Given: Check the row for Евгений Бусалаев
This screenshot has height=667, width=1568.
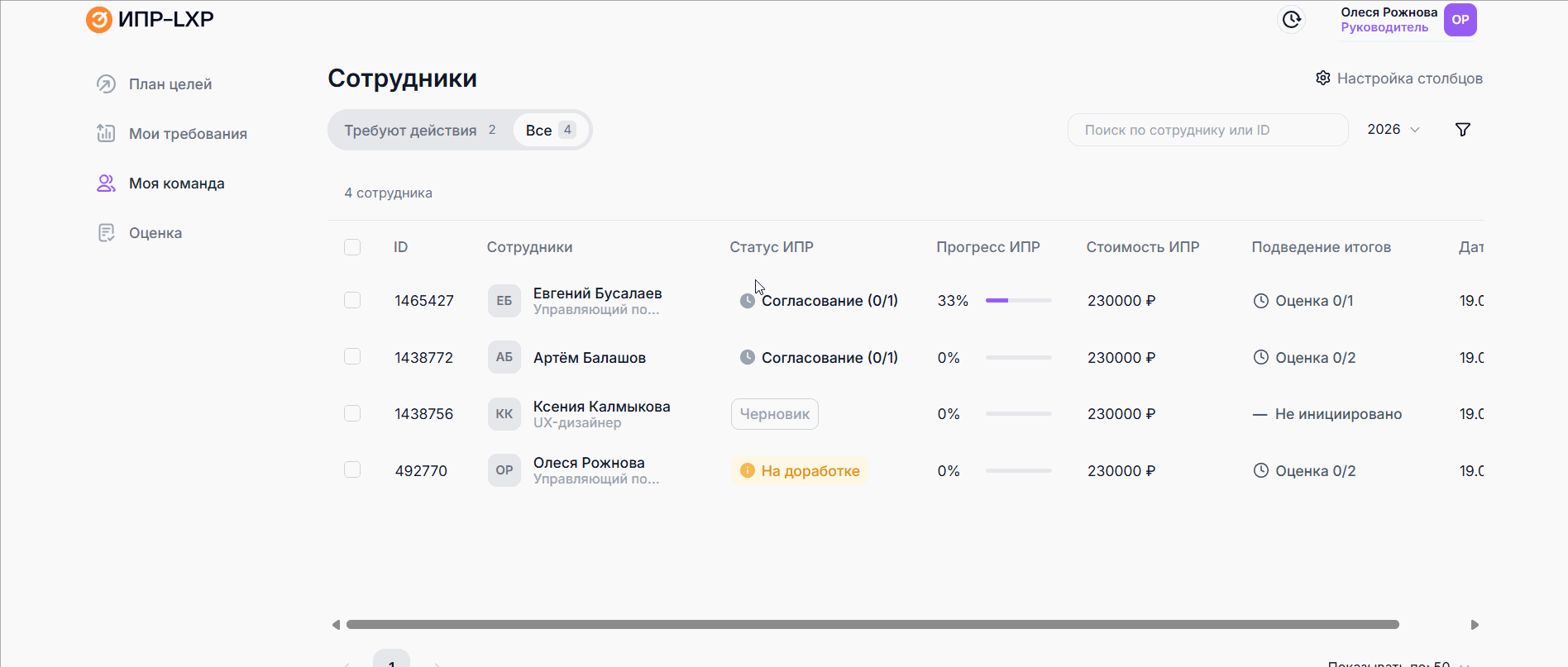Looking at the screenshot, I should click(352, 300).
